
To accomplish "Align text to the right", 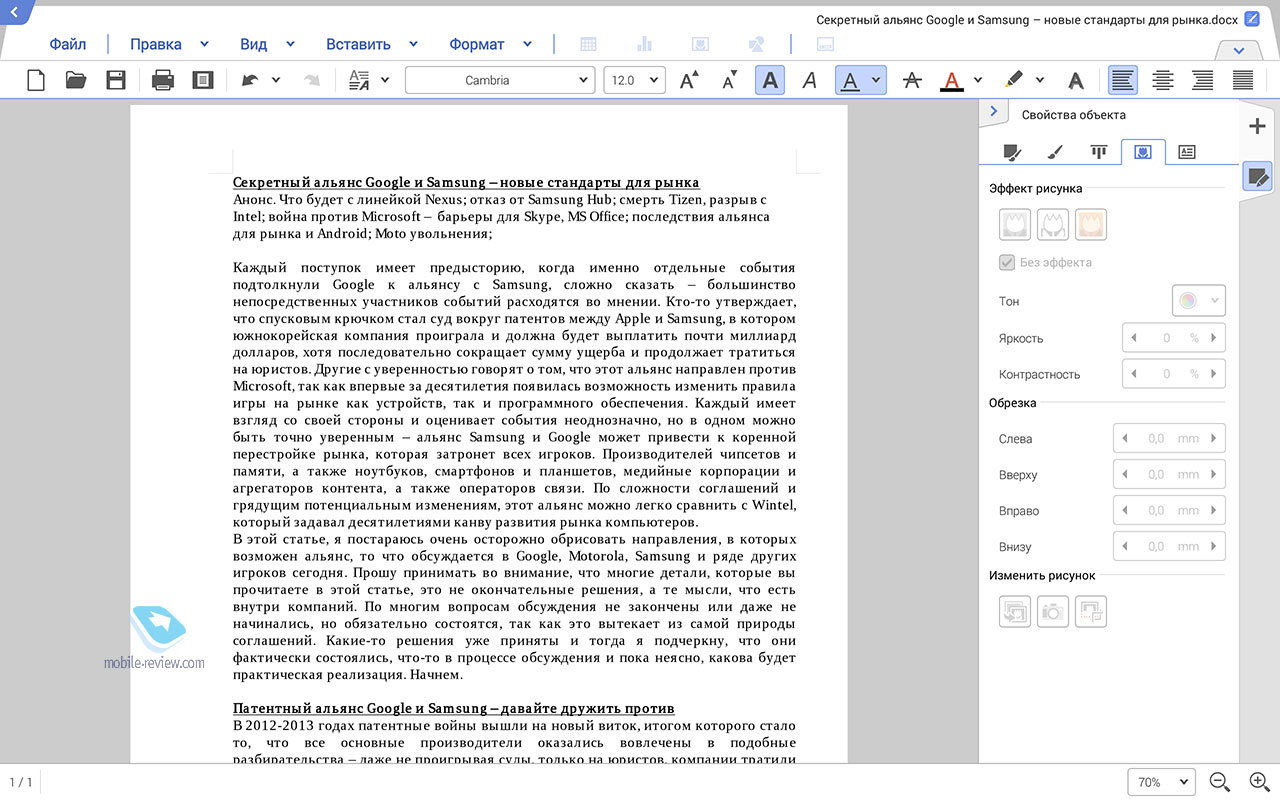I will (1203, 80).
